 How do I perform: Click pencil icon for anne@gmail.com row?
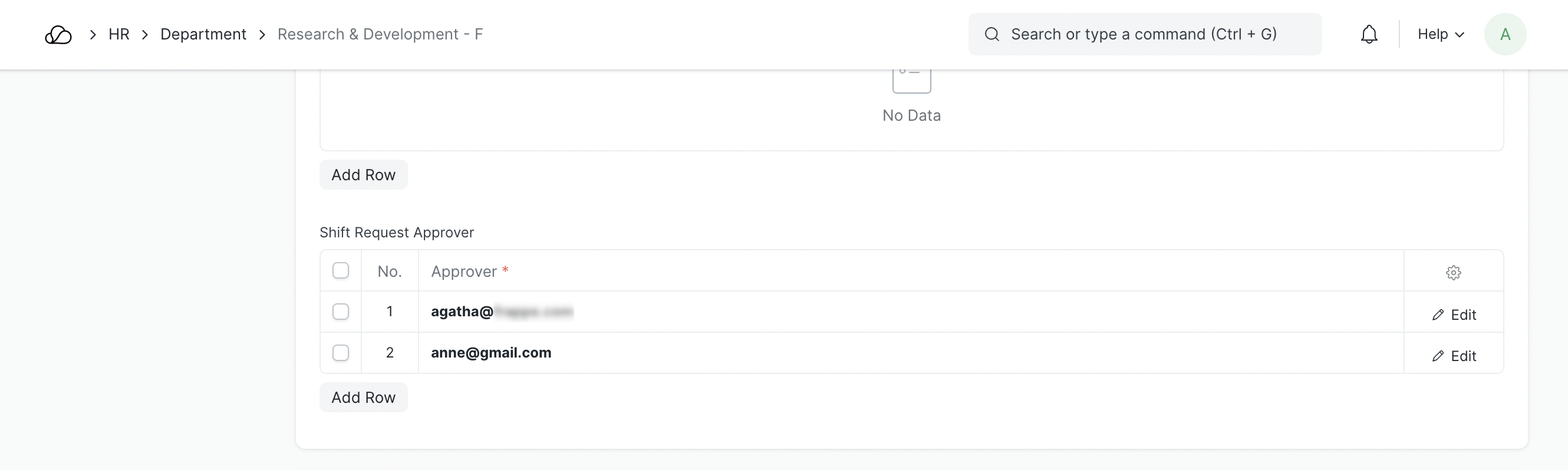1438,356
